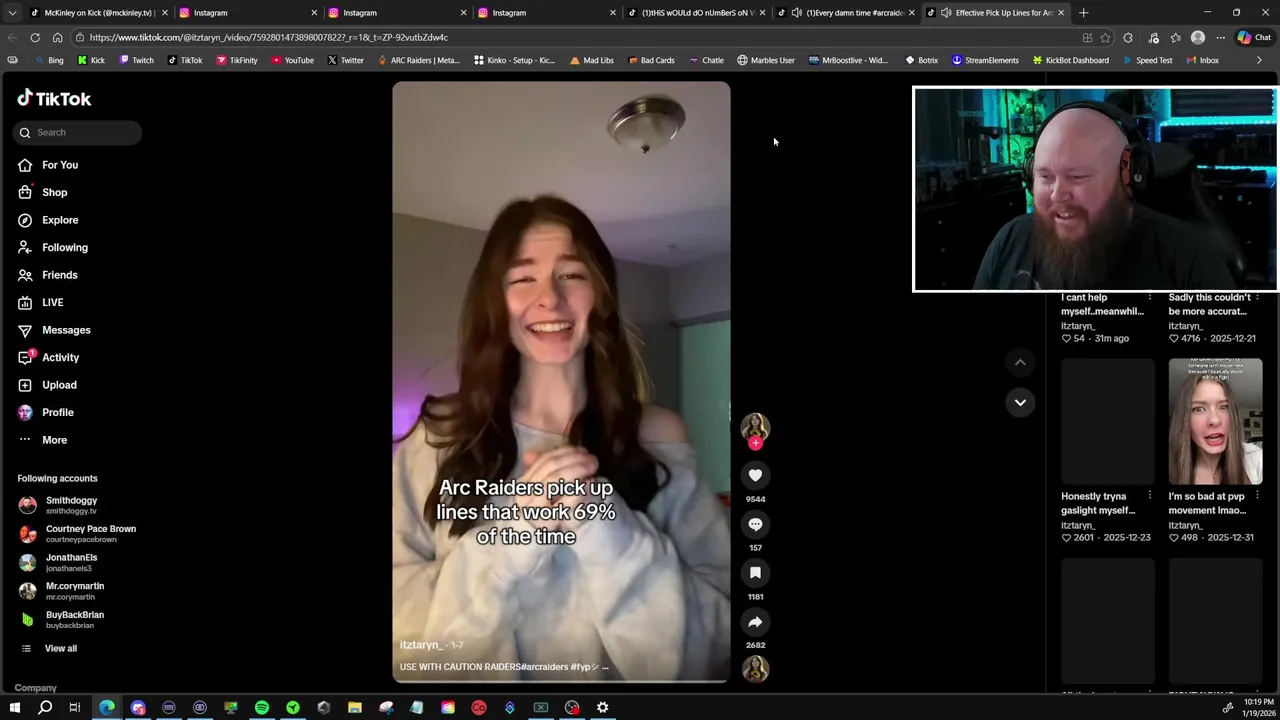
Task: Open options for 'I'm so bad at pvp' video
Action: click(1257, 496)
